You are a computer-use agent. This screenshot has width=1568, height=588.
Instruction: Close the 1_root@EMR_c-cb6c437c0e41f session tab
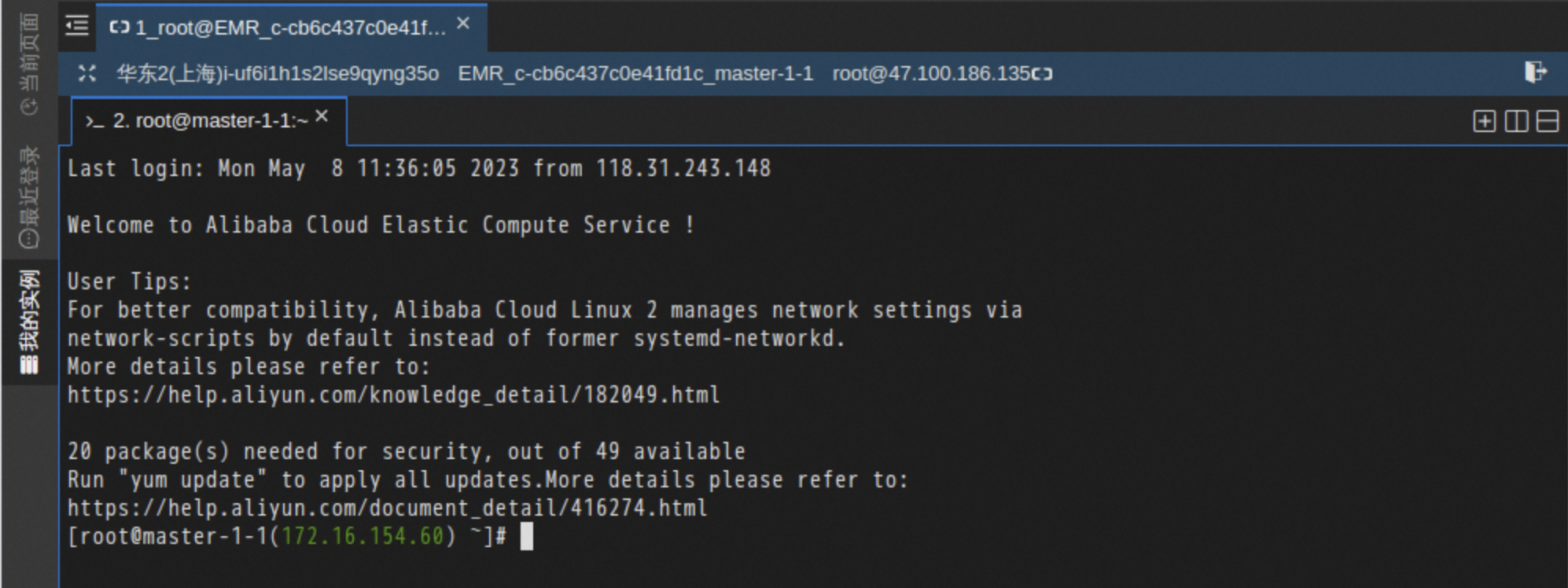click(x=463, y=24)
